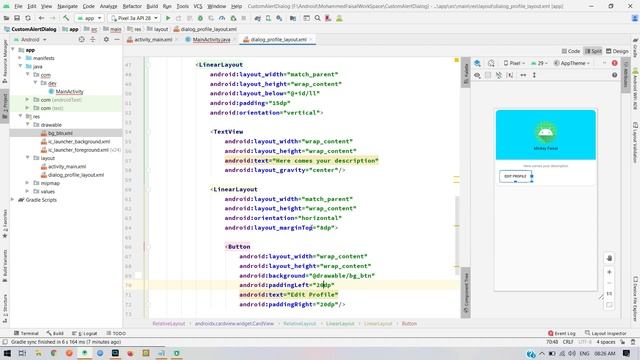Click the Sync/reload icon in main toolbar
640x360 pixels.
[x=28, y=18]
